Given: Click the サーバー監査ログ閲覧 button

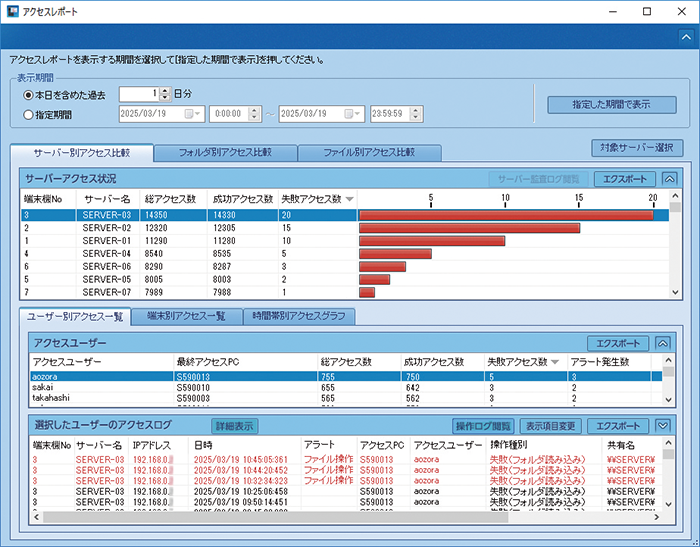Looking at the screenshot, I should coord(538,179).
